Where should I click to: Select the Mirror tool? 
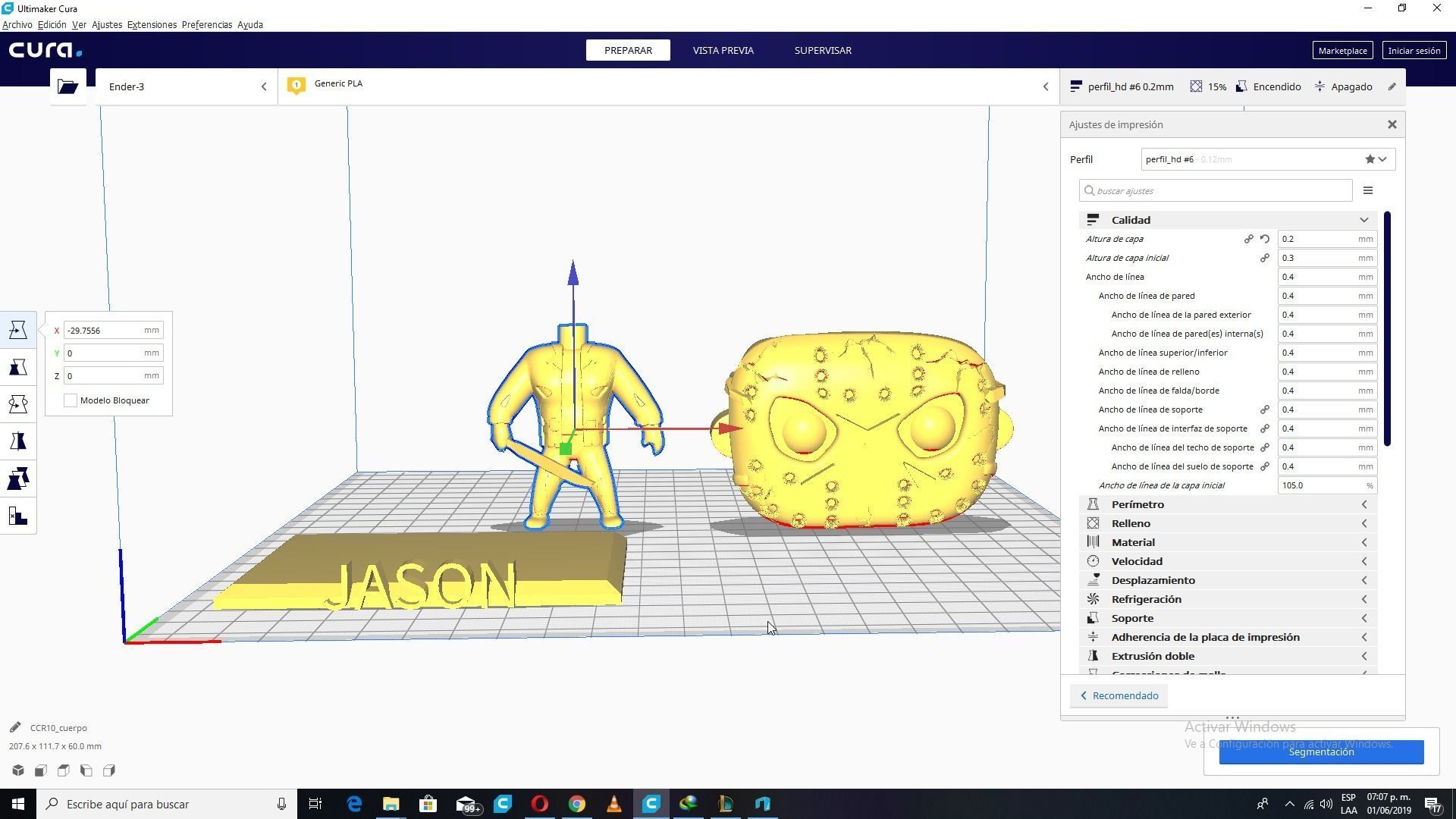tap(18, 441)
